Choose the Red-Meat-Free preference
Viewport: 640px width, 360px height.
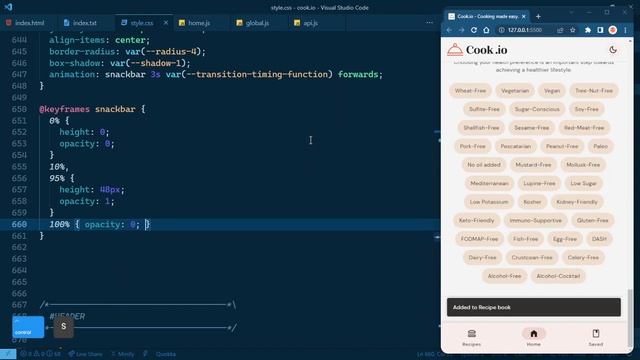coord(584,128)
